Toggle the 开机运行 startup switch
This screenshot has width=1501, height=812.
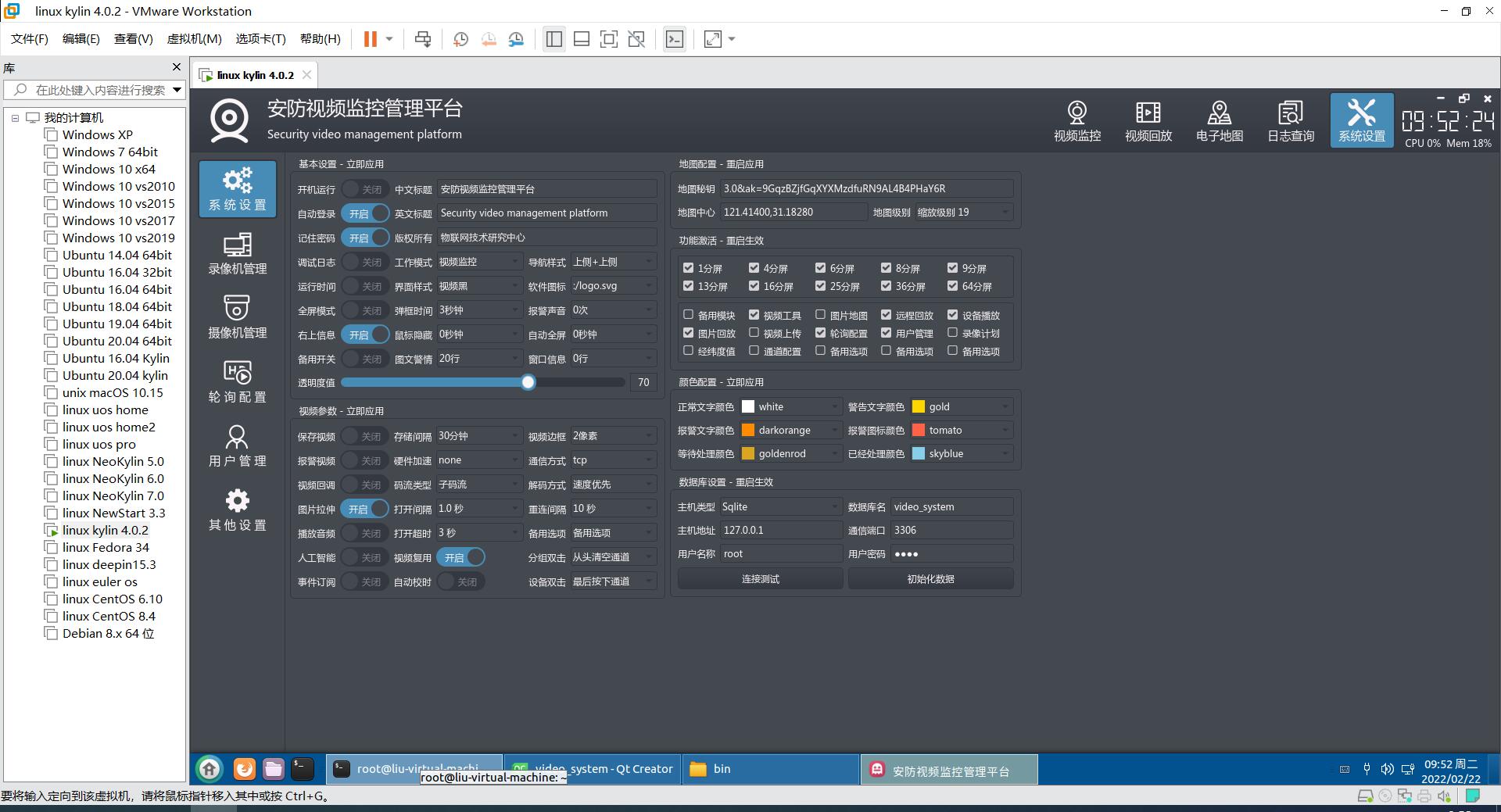coord(364,189)
